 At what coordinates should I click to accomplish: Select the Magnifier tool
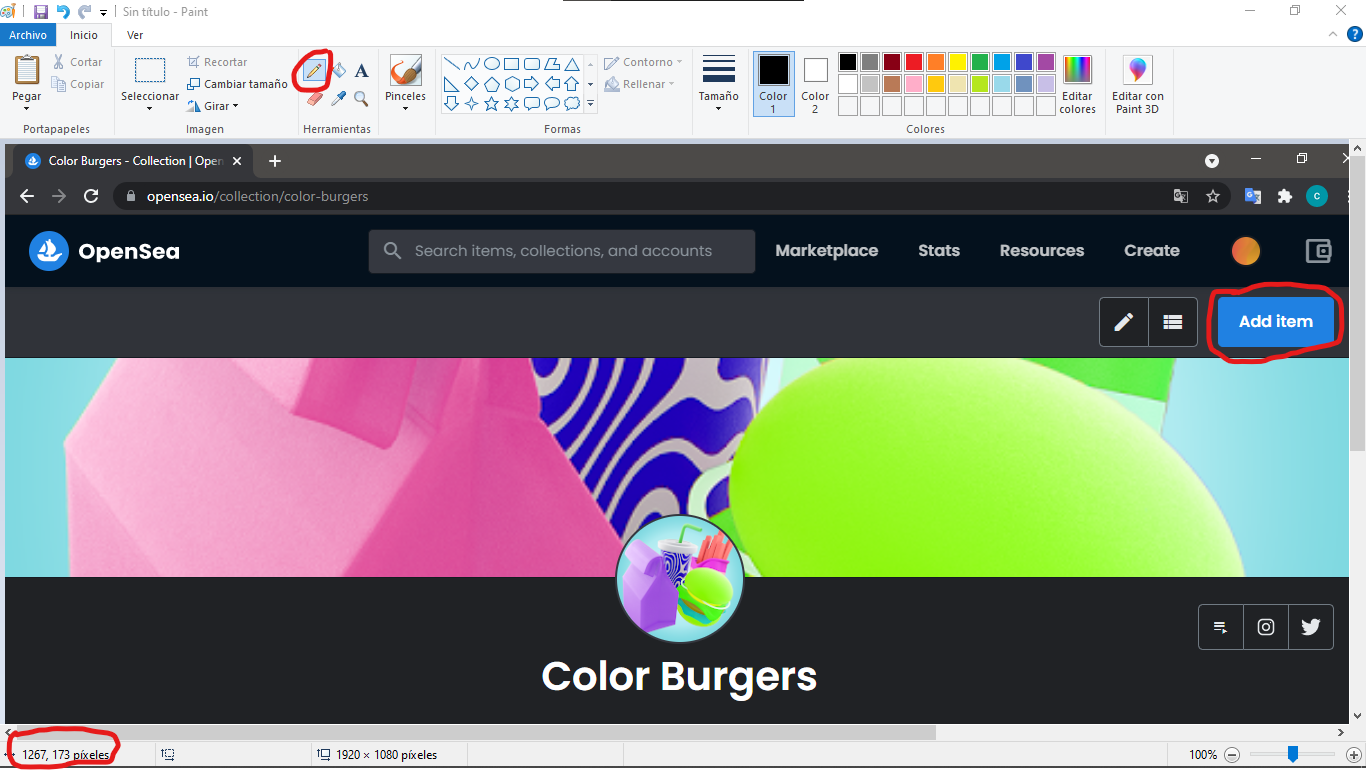361,99
